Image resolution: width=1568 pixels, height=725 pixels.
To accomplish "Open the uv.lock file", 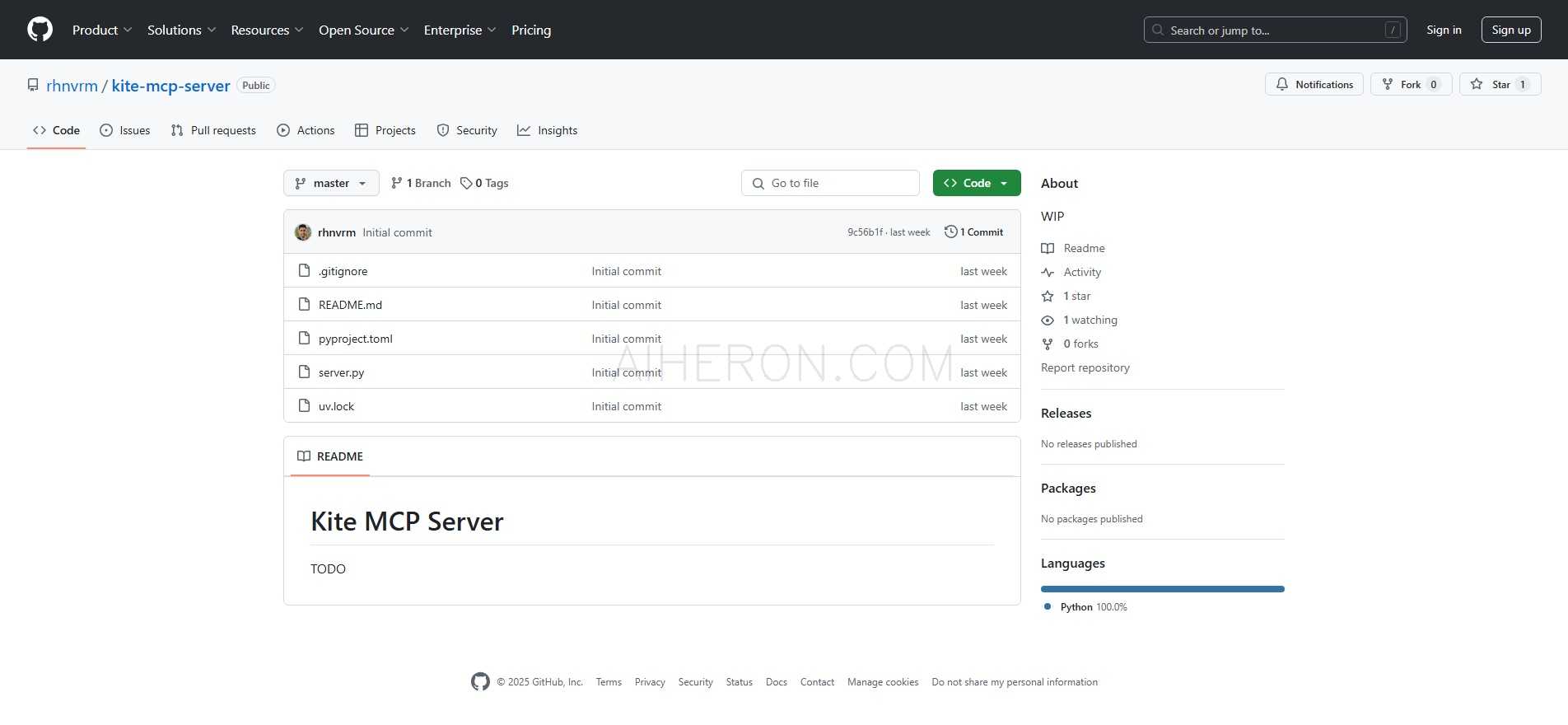I will (336, 406).
